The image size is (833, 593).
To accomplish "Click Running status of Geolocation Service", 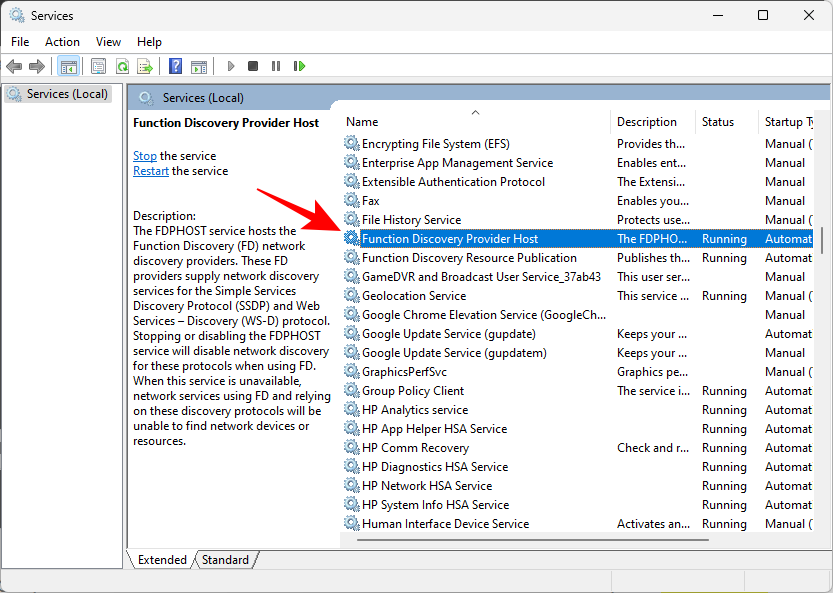I will (x=724, y=296).
